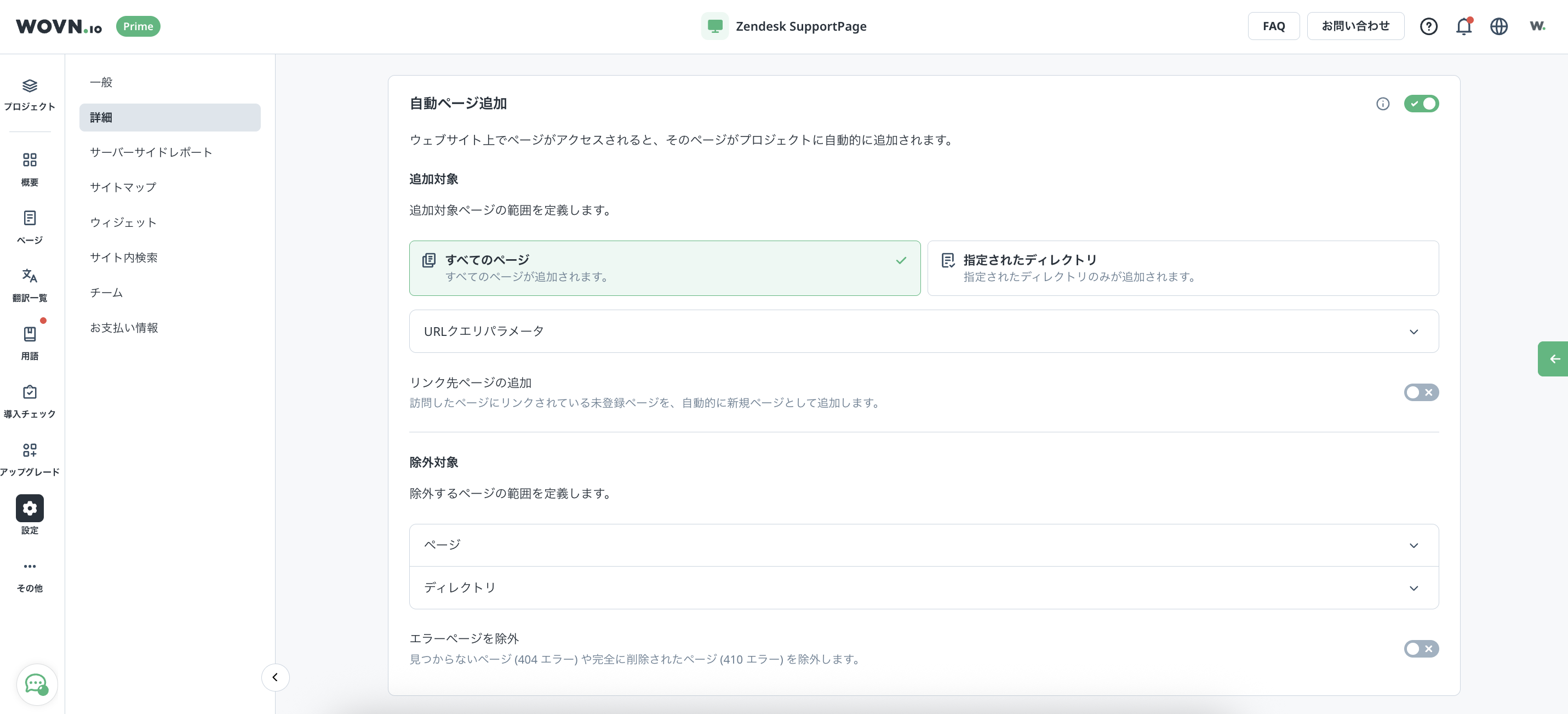Click the お問い合わせ button
The height and width of the screenshot is (714, 1568).
point(1355,27)
